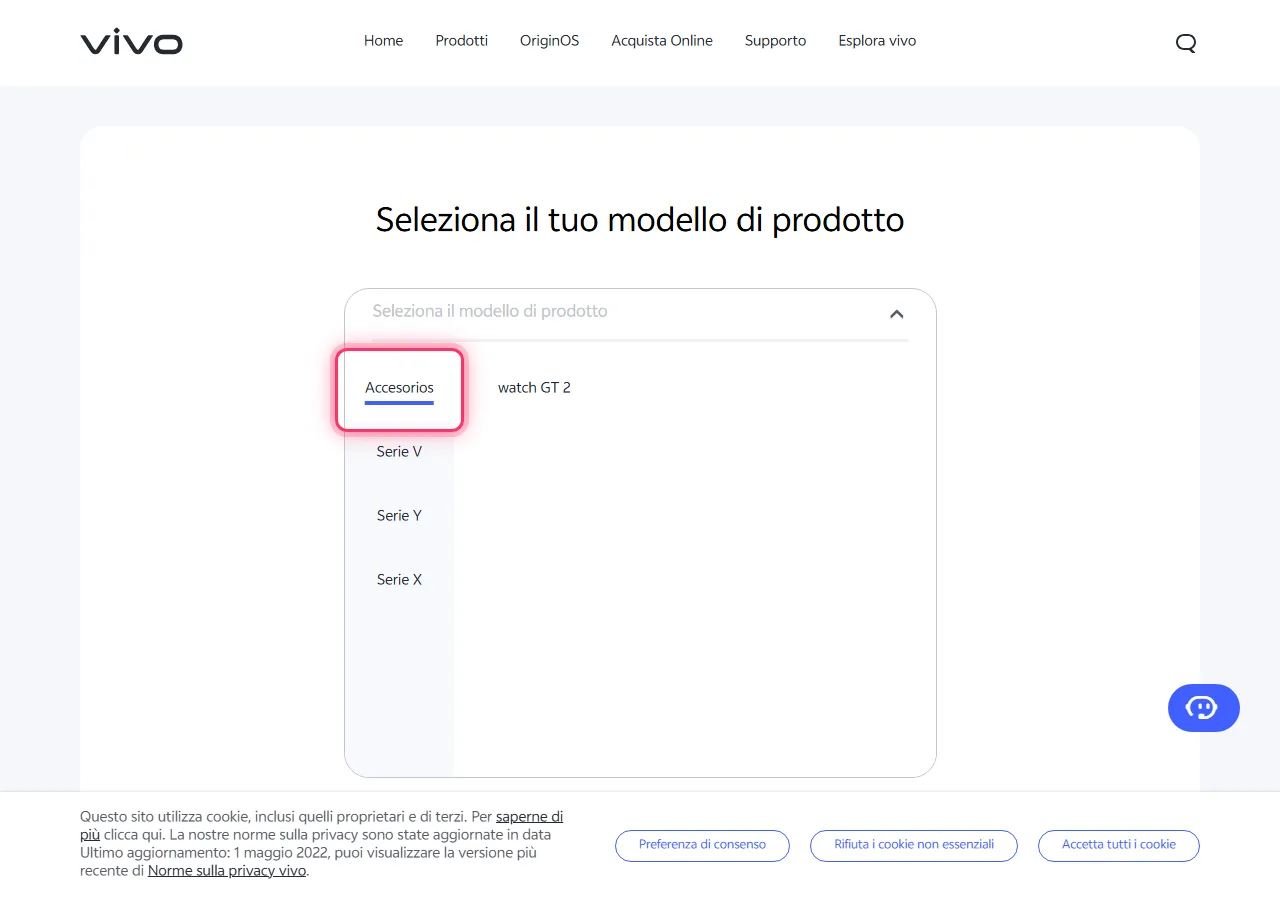Open the chatbot assistant bubble
The image size is (1280, 900).
pyautogui.click(x=1203, y=708)
